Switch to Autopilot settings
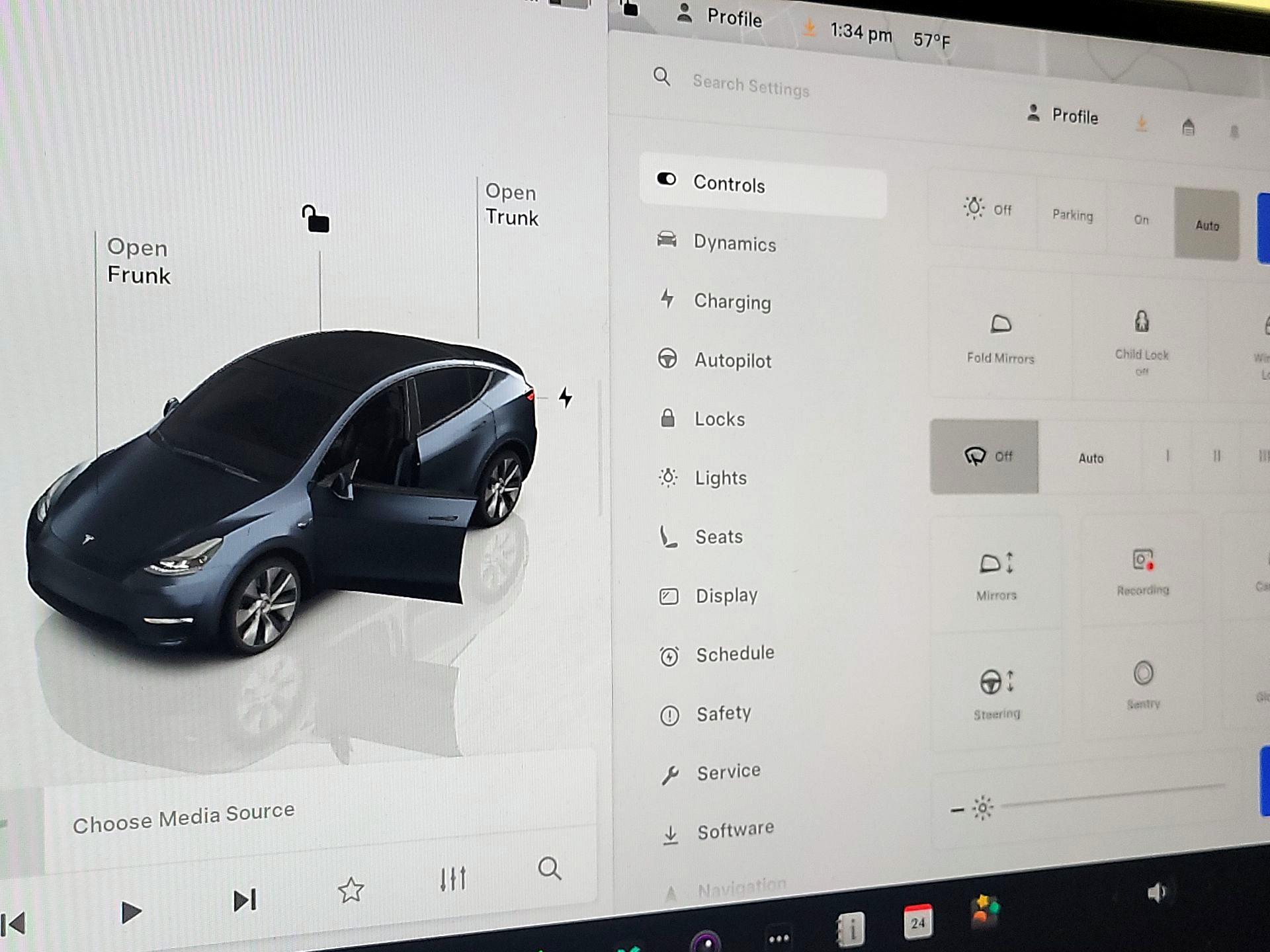Screen dimensions: 1270x952 click(x=732, y=361)
